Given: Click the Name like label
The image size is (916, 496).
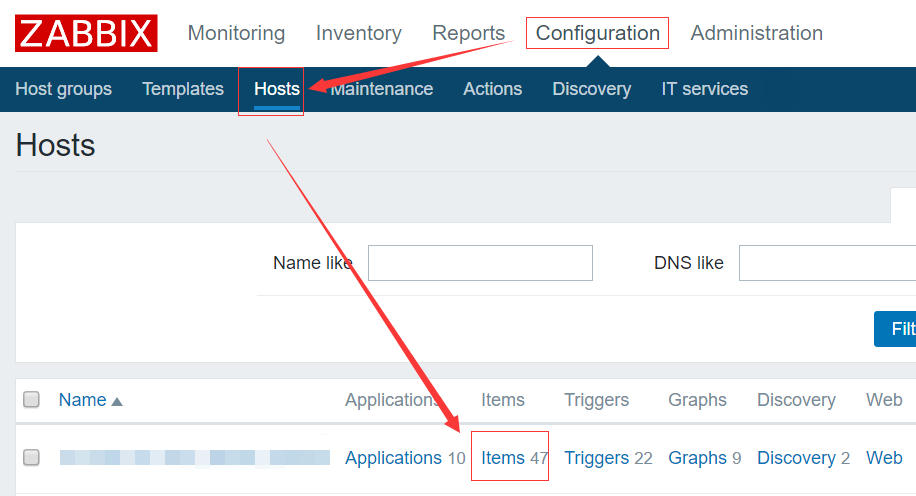Looking at the screenshot, I should tap(313, 263).
